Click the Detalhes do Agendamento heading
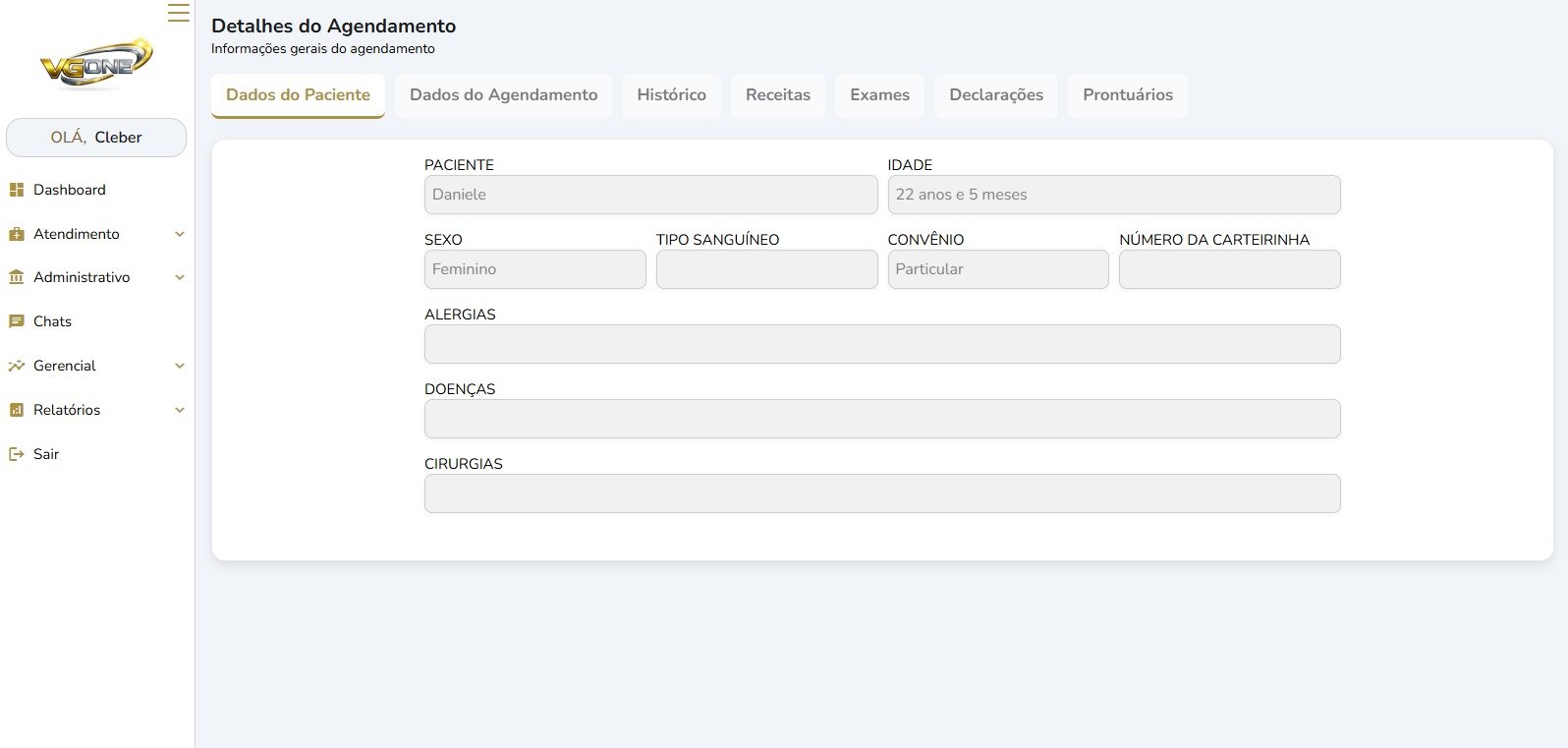 tap(334, 27)
